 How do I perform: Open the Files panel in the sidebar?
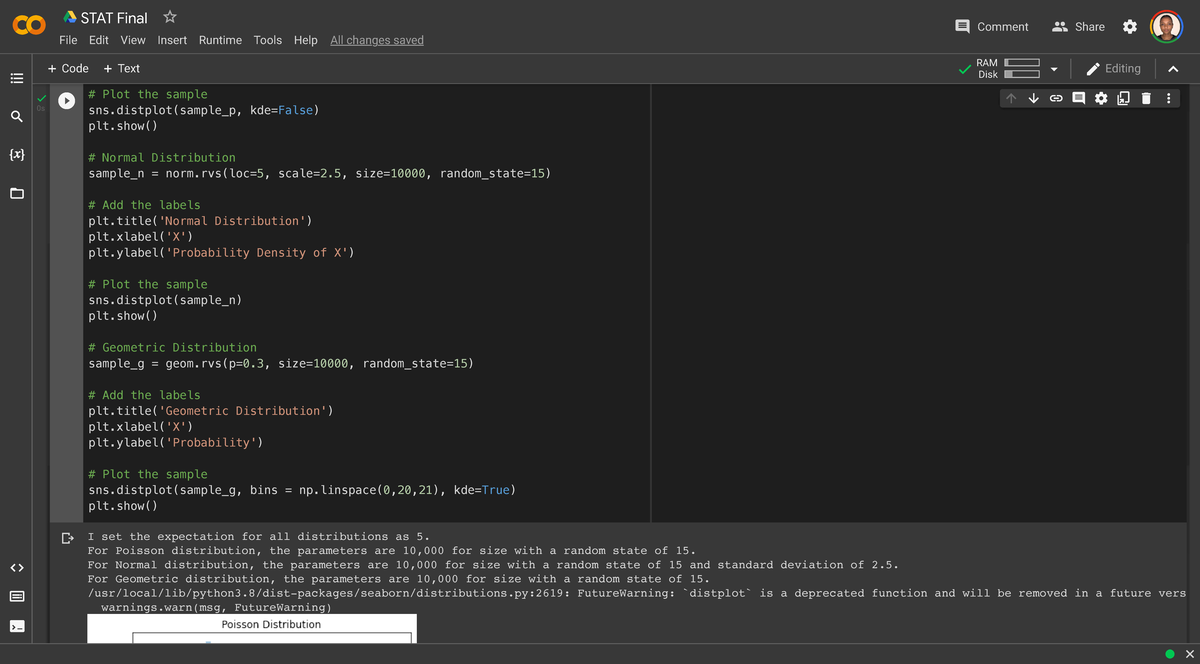pyautogui.click(x=16, y=193)
